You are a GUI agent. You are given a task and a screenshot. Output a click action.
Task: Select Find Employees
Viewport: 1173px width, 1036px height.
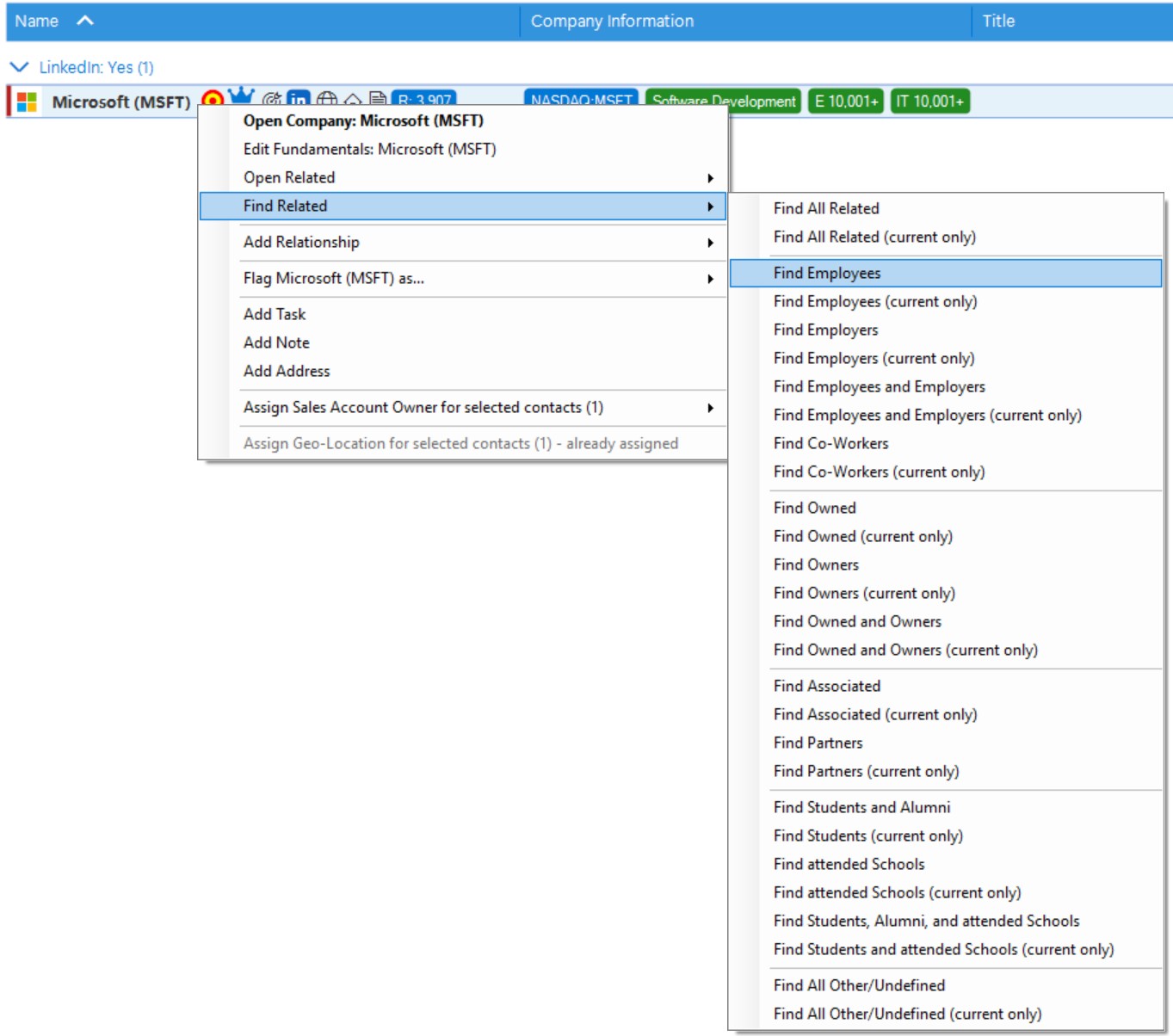946,273
